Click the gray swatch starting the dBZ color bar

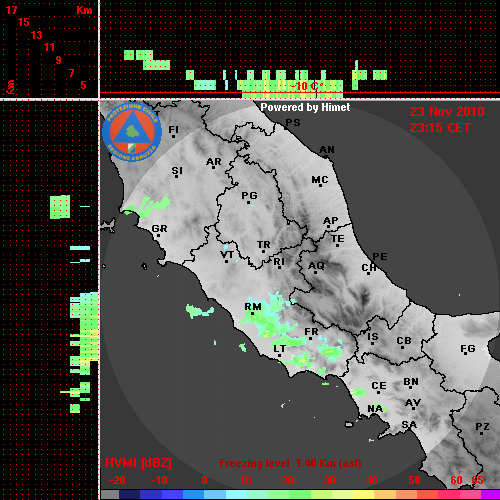coord(110,495)
